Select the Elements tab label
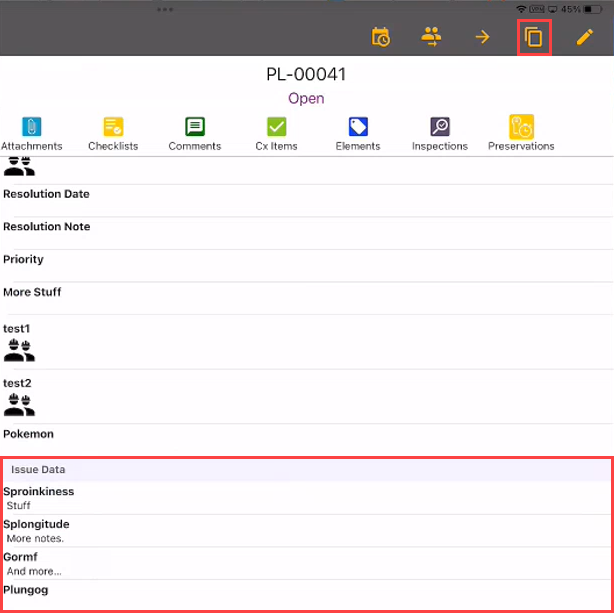 [358, 146]
